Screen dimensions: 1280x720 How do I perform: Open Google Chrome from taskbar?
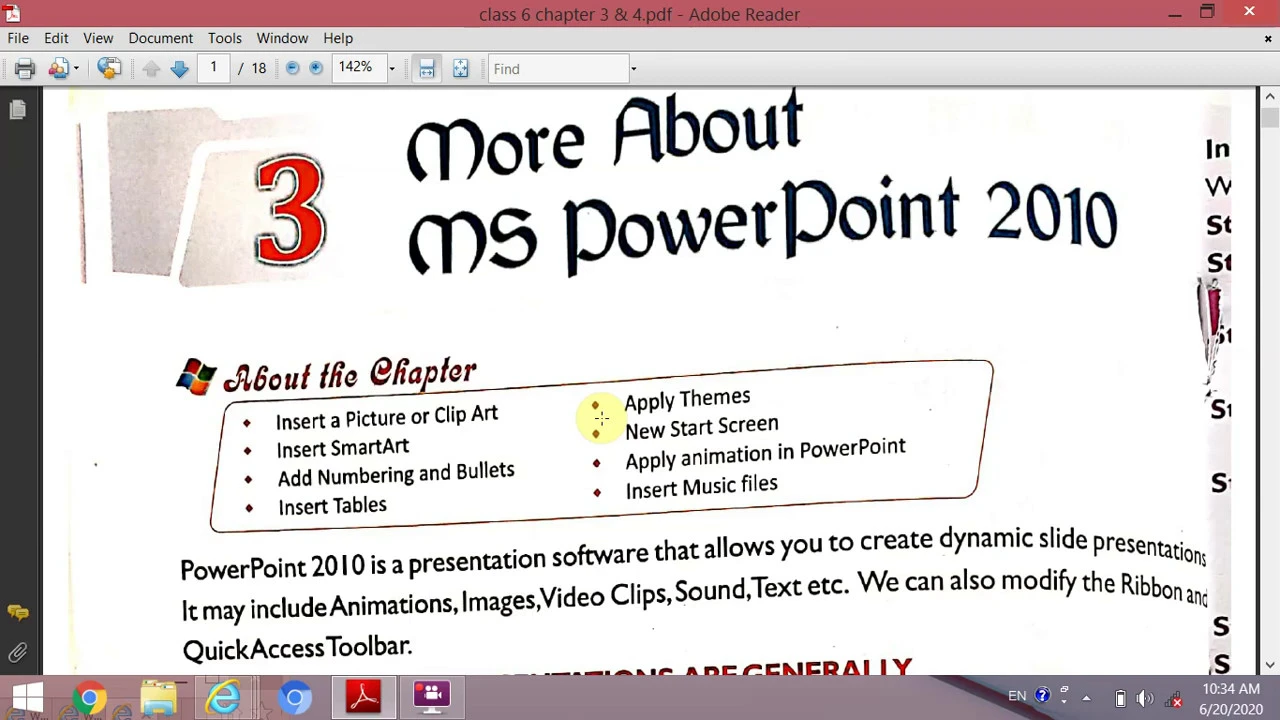(x=89, y=697)
